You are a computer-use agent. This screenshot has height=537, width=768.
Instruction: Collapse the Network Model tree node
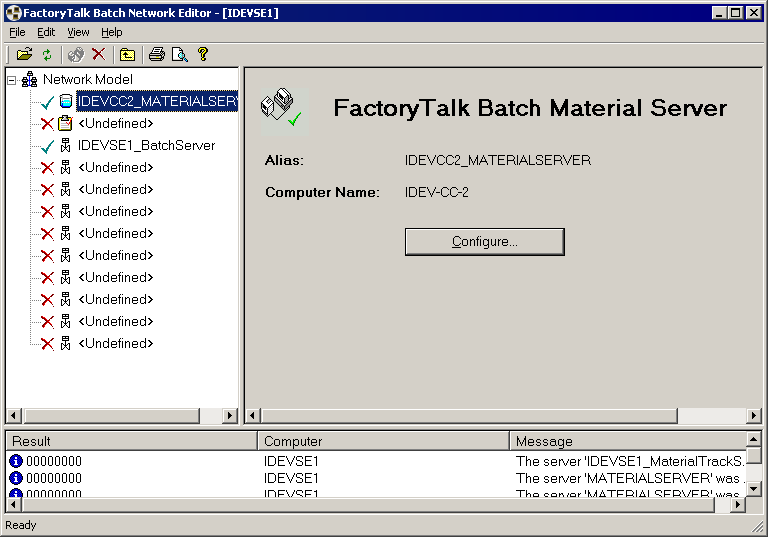coord(12,80)
